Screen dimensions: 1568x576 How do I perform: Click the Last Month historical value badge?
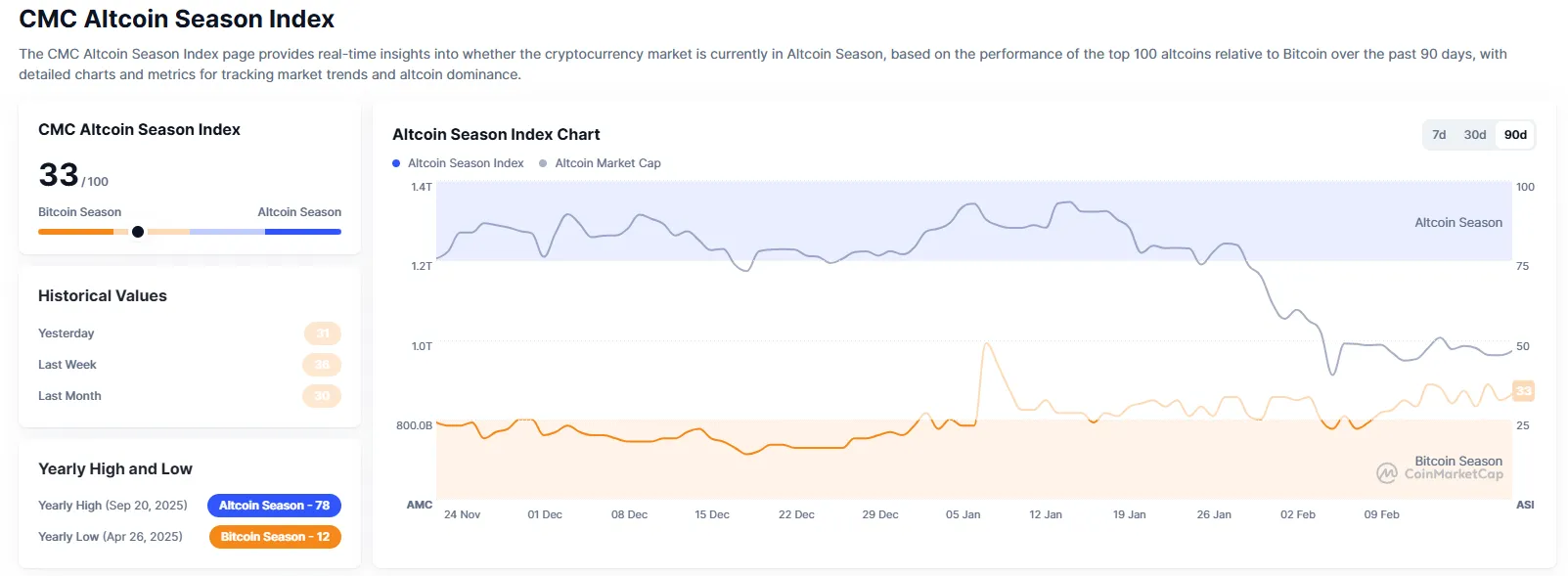click(x=322, y=396)
